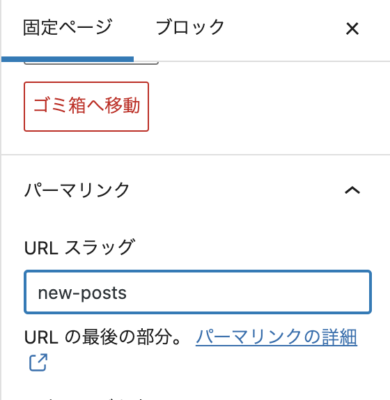
Task: Switch to the 固定ページ tab
Action: click(x=67, y=28)
